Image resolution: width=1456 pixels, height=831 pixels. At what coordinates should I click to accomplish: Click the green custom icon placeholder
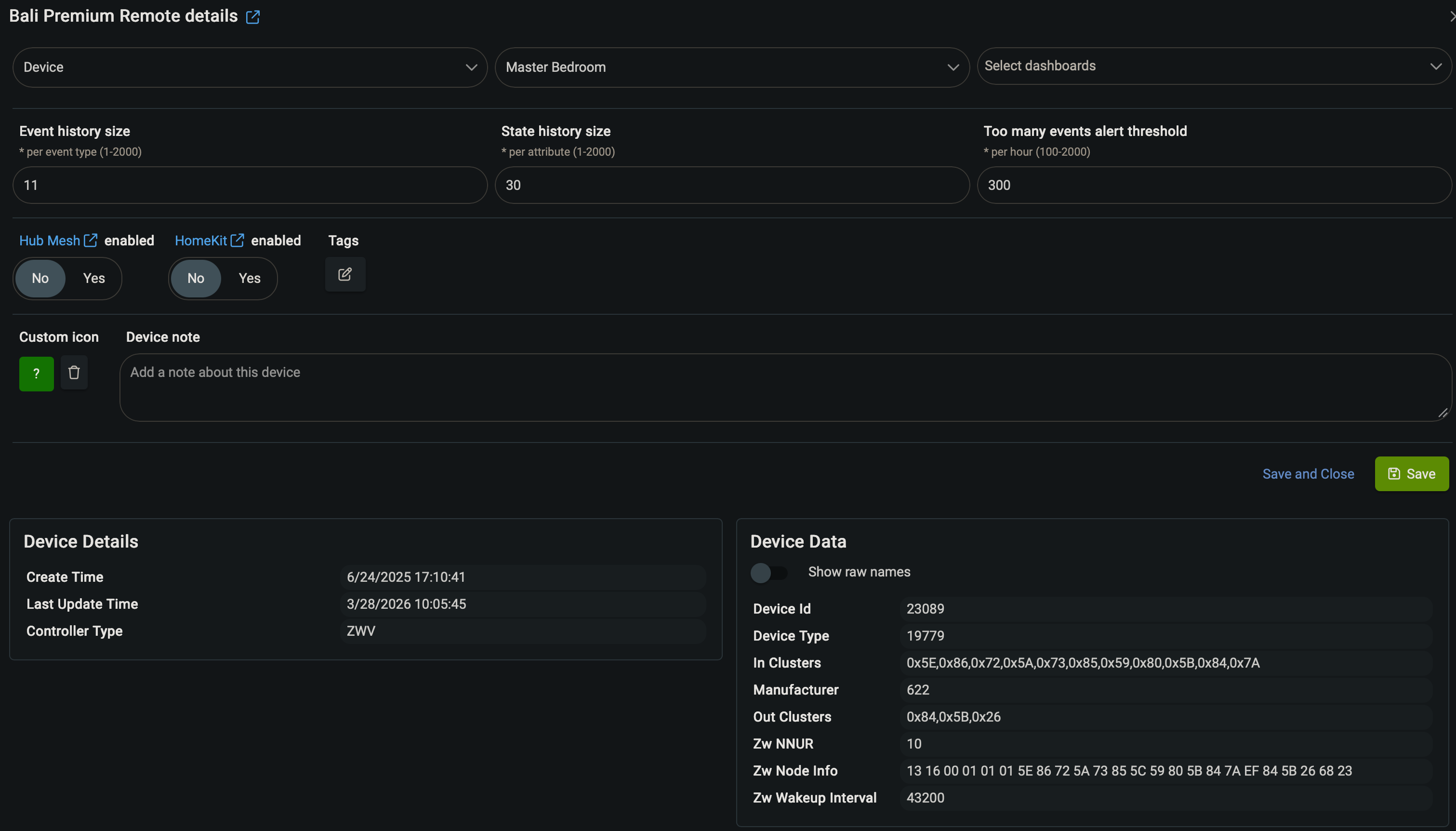tap(37, 374)
